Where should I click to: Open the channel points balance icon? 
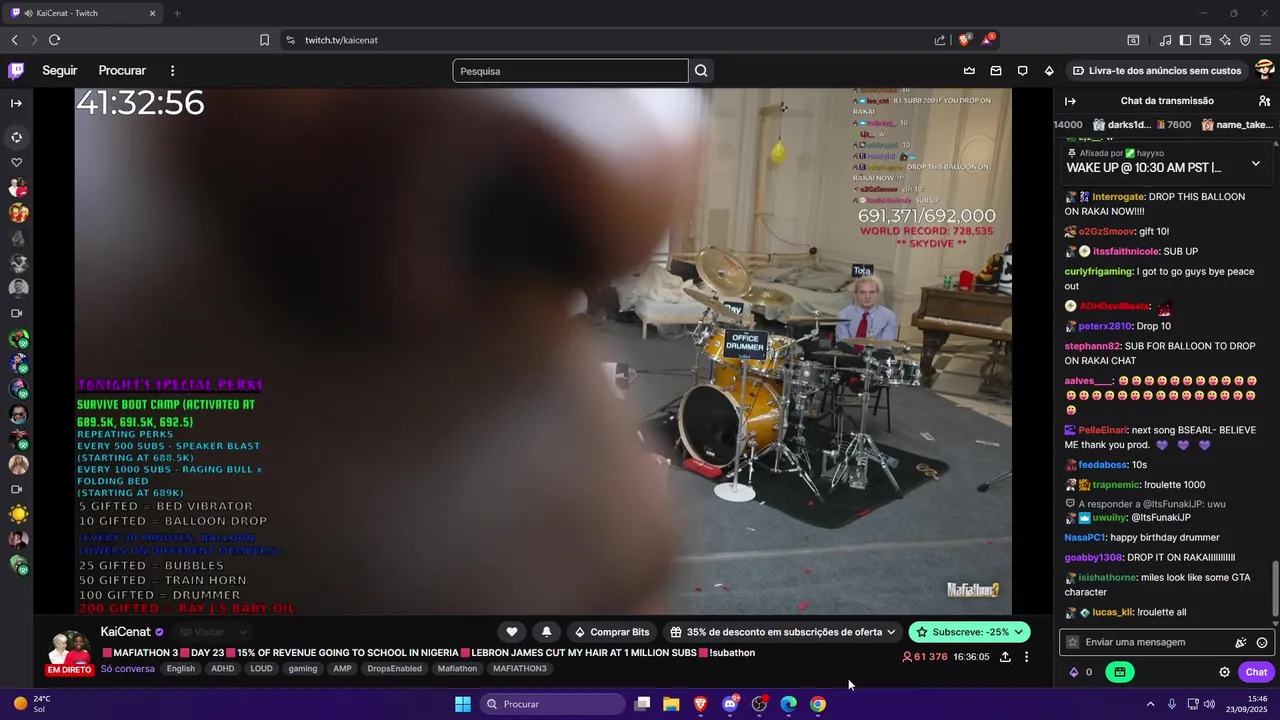pos(1081,672)
